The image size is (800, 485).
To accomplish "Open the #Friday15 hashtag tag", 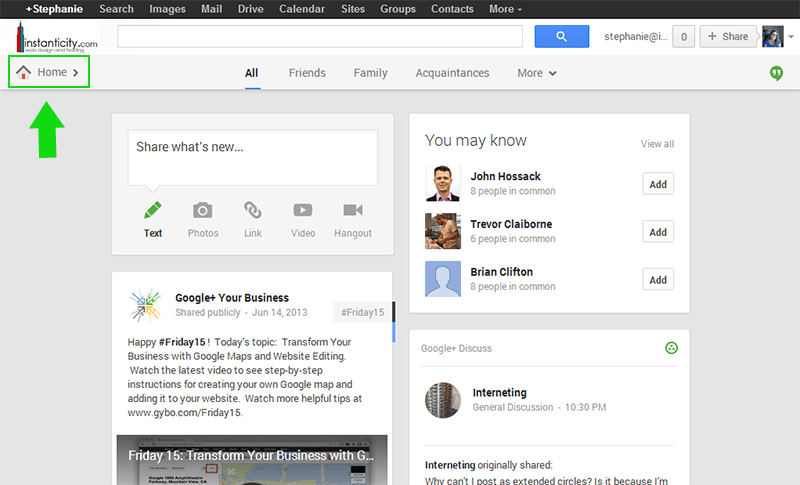I will 363,312.
